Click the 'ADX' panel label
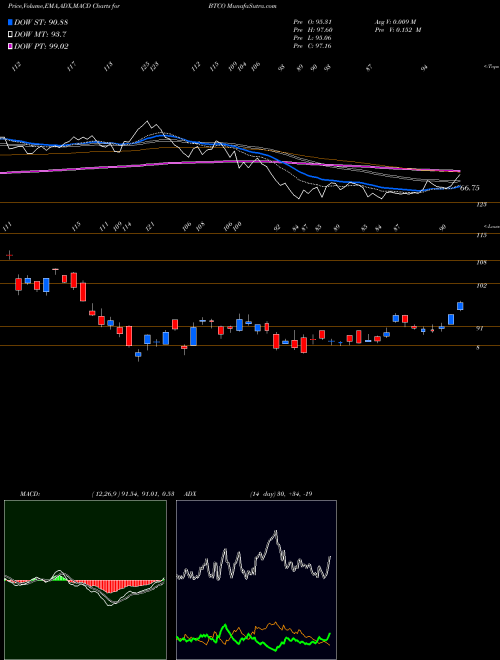This screenshot has height=660, width=500. click(191, 494)
